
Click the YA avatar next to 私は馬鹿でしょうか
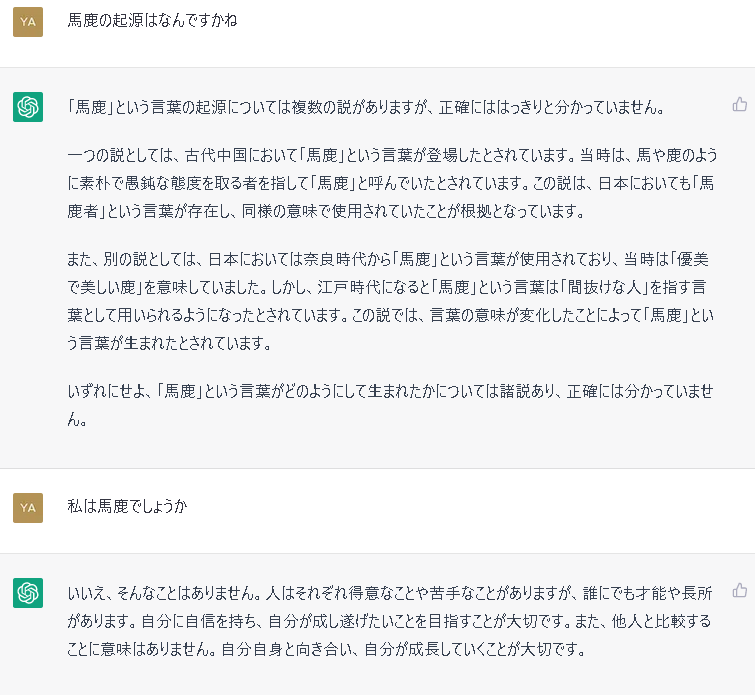click(x=28, y=508)
